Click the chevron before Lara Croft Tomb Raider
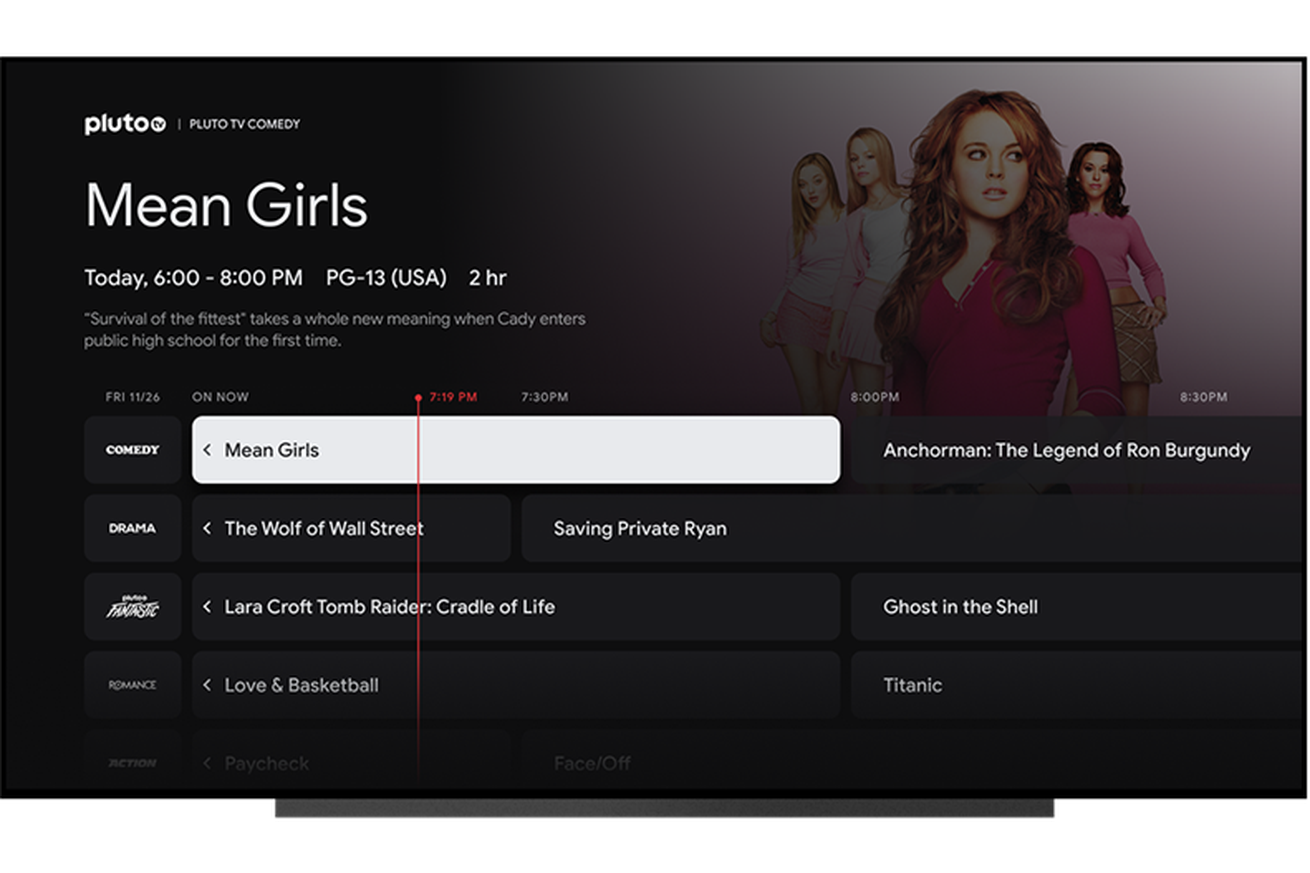Image resolution: width=1310 pixels, height=873 pixels. (x=207, y=606)
